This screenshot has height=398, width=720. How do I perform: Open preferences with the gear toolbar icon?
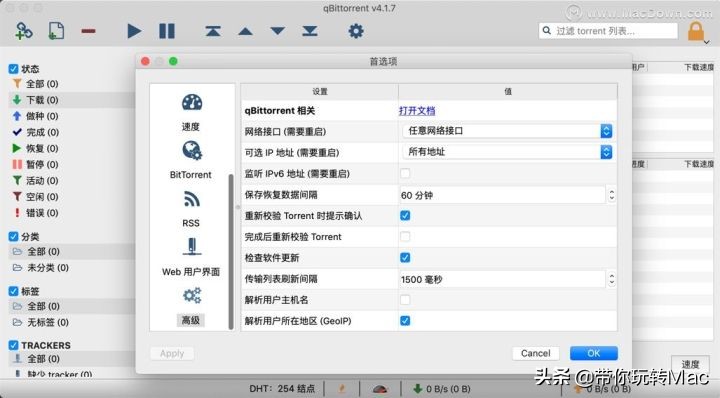point(356,31)
